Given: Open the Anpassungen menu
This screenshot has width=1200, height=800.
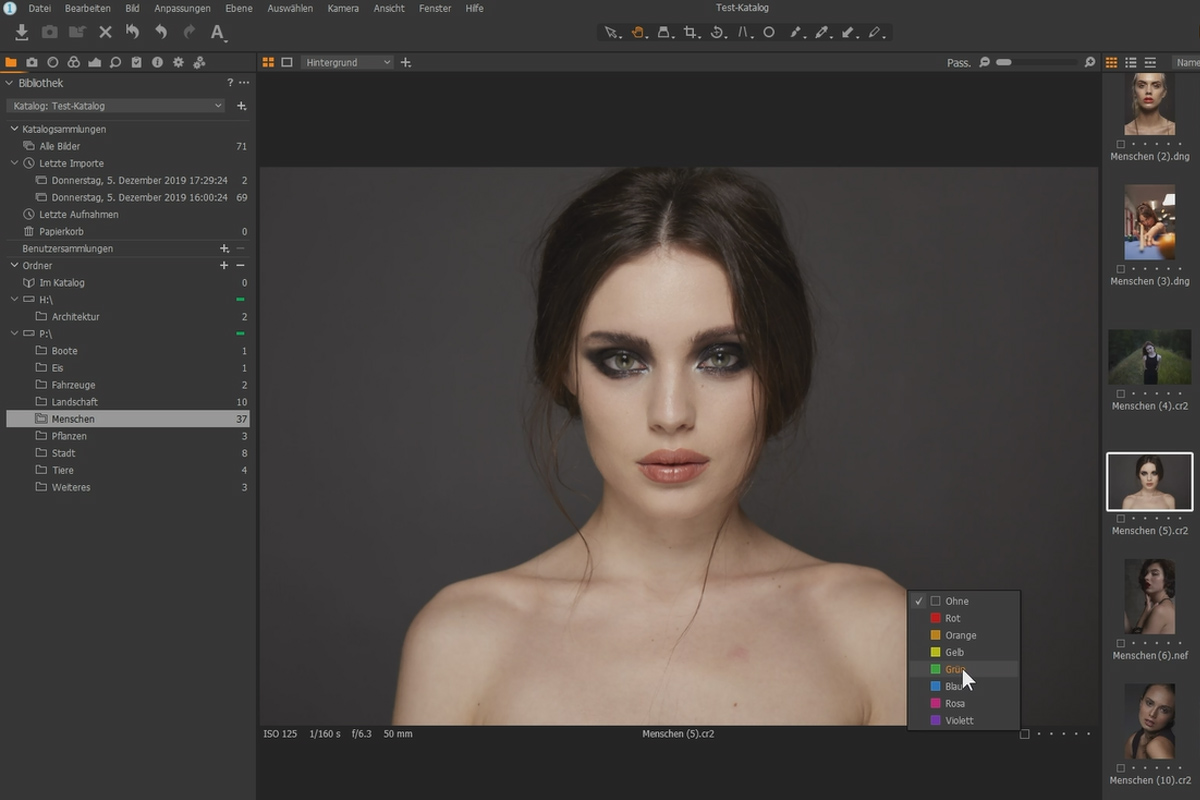Looking at the screenshot, I should pyautogui.click(x=182, y=8).
